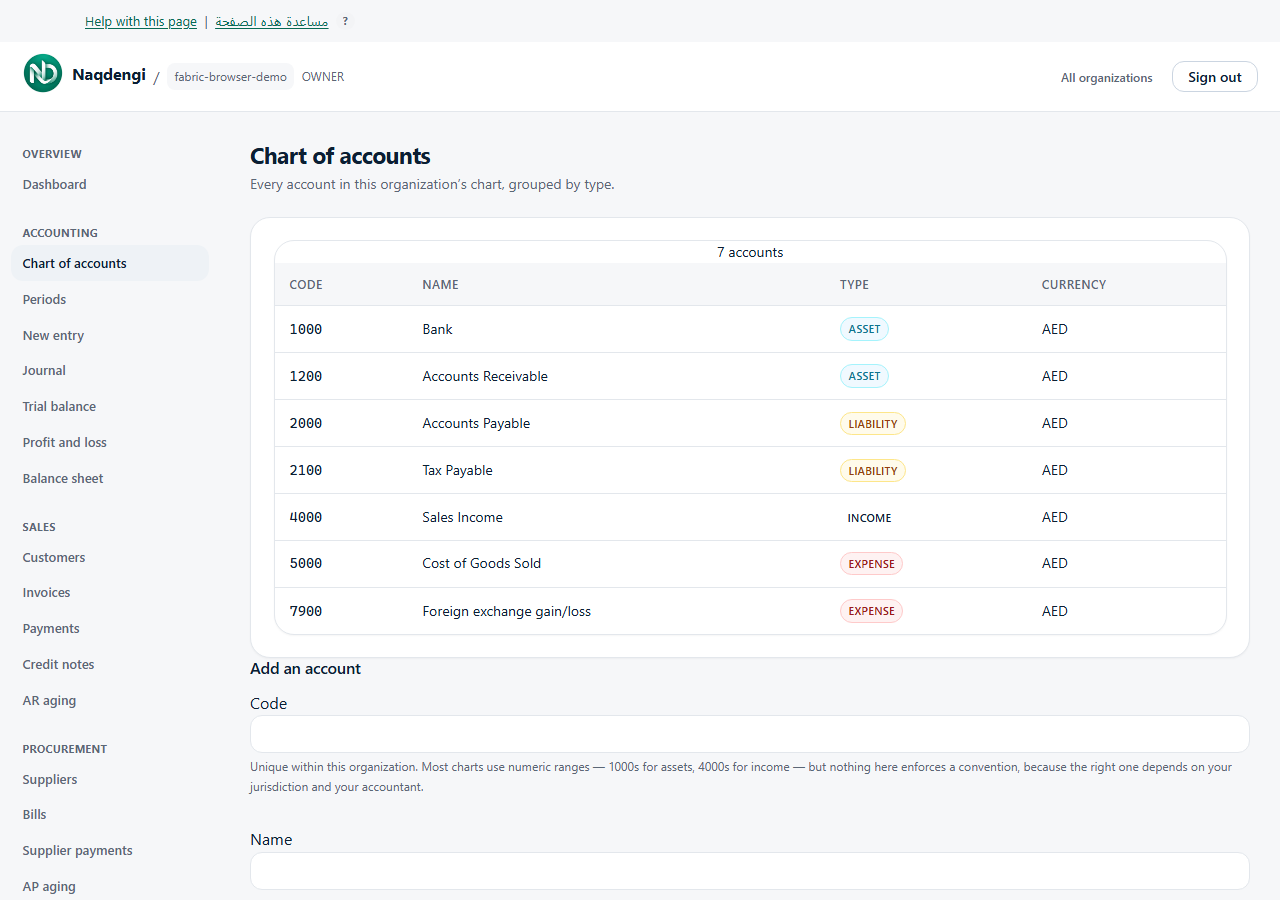The height and width of the screenshot is (900, 1280).
Task: Click the INCOME badge for Sales Income
Action: click(870, 517)
